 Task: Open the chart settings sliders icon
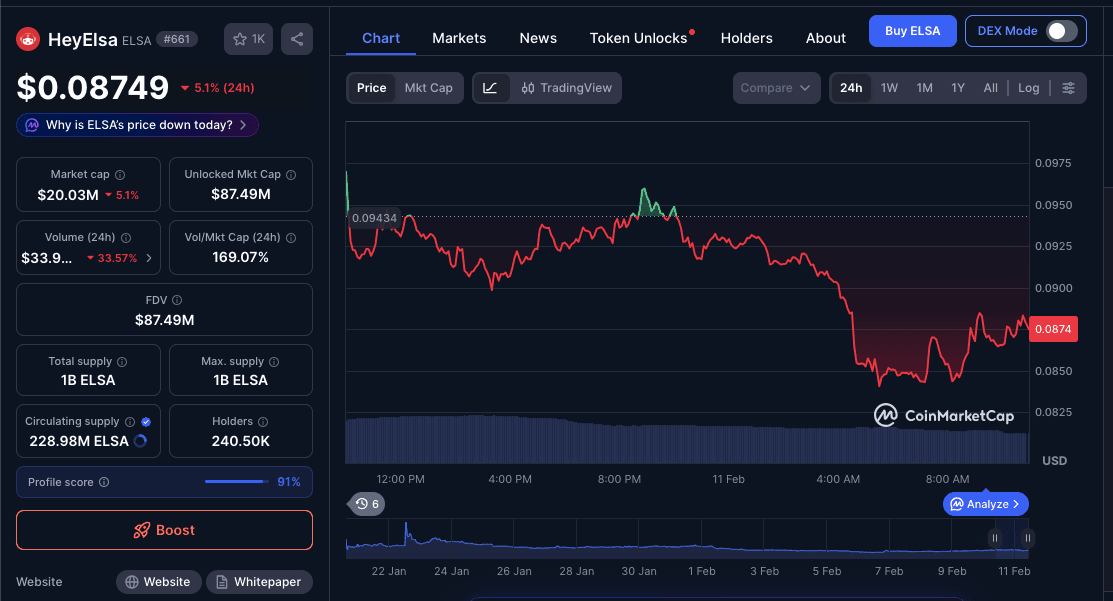coord(1069,88)
